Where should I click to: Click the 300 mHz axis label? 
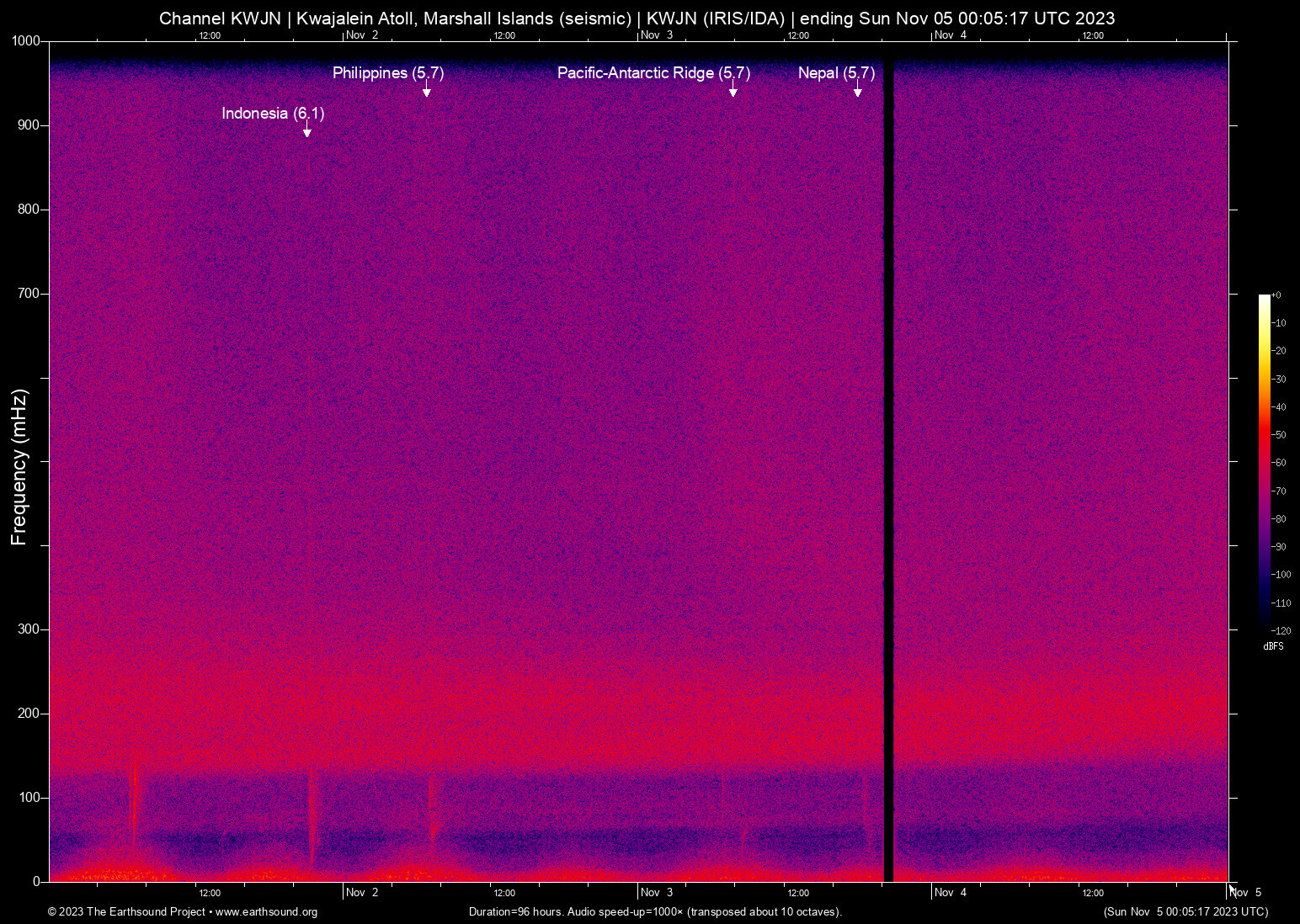coord(28,628)
